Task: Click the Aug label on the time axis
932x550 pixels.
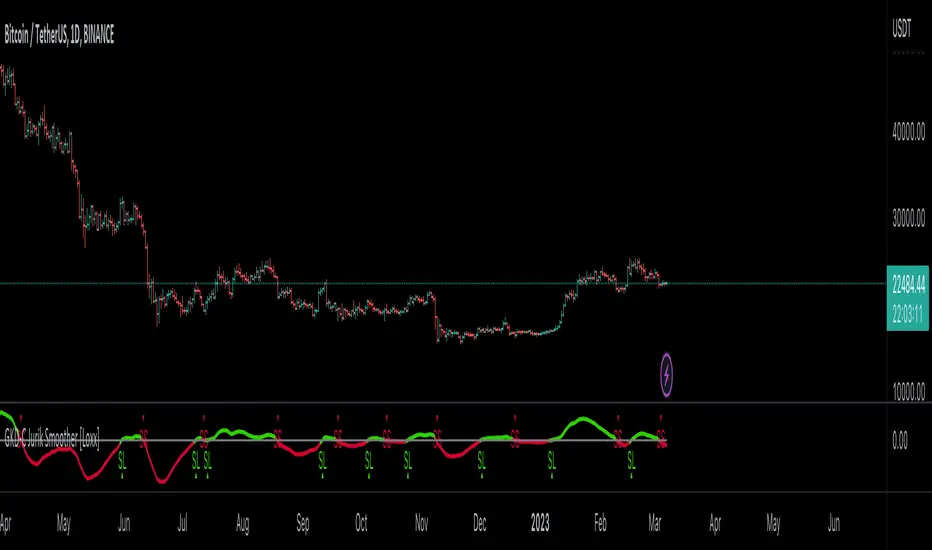Action: click(x=243, y=523)
